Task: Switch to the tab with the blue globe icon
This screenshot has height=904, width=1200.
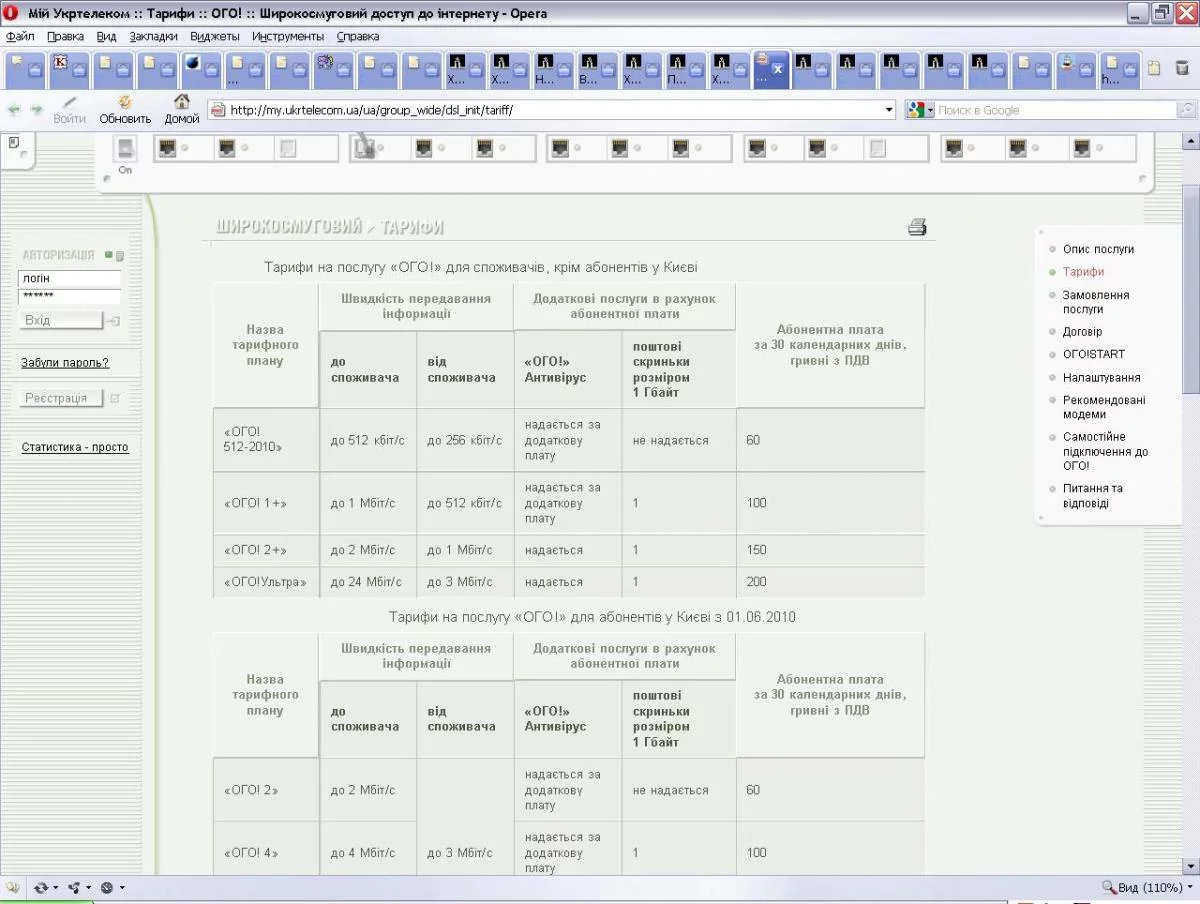Action: (203, 69)
